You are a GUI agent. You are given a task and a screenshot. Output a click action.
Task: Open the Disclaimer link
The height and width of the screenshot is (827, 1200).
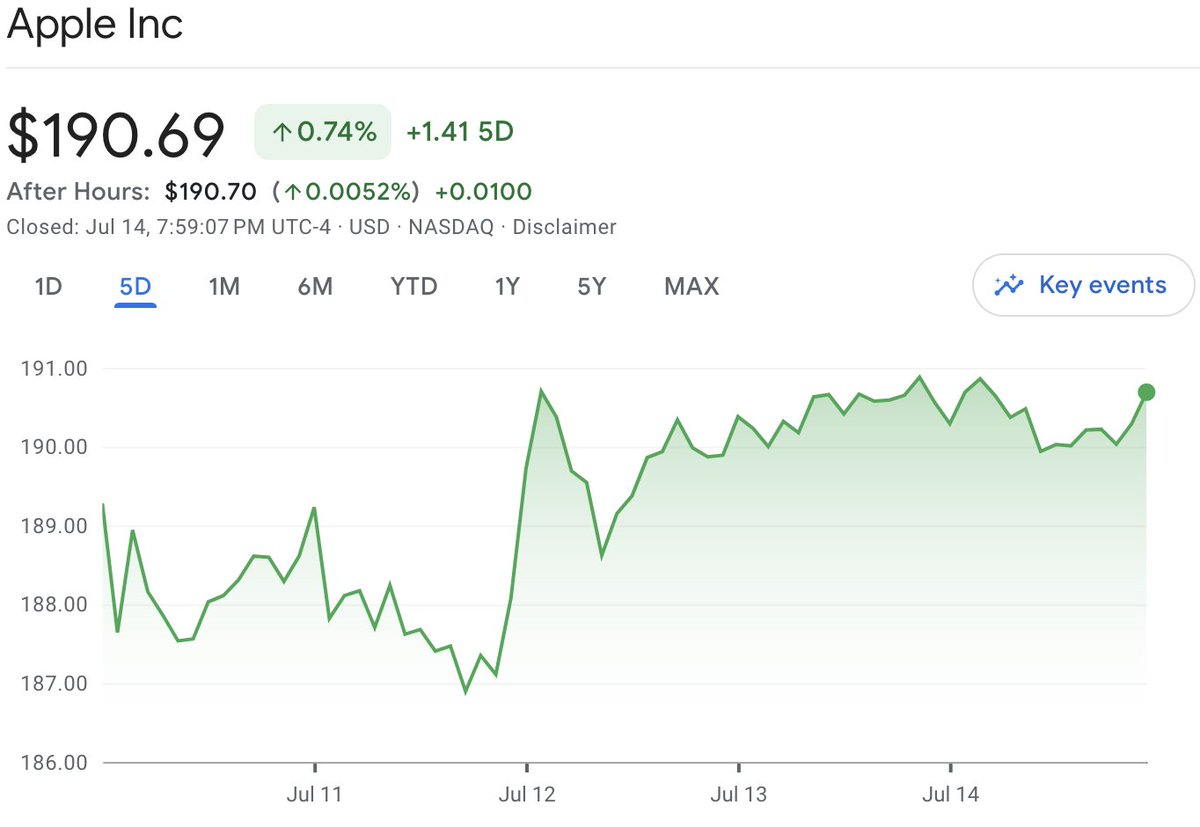coord(564,227)
